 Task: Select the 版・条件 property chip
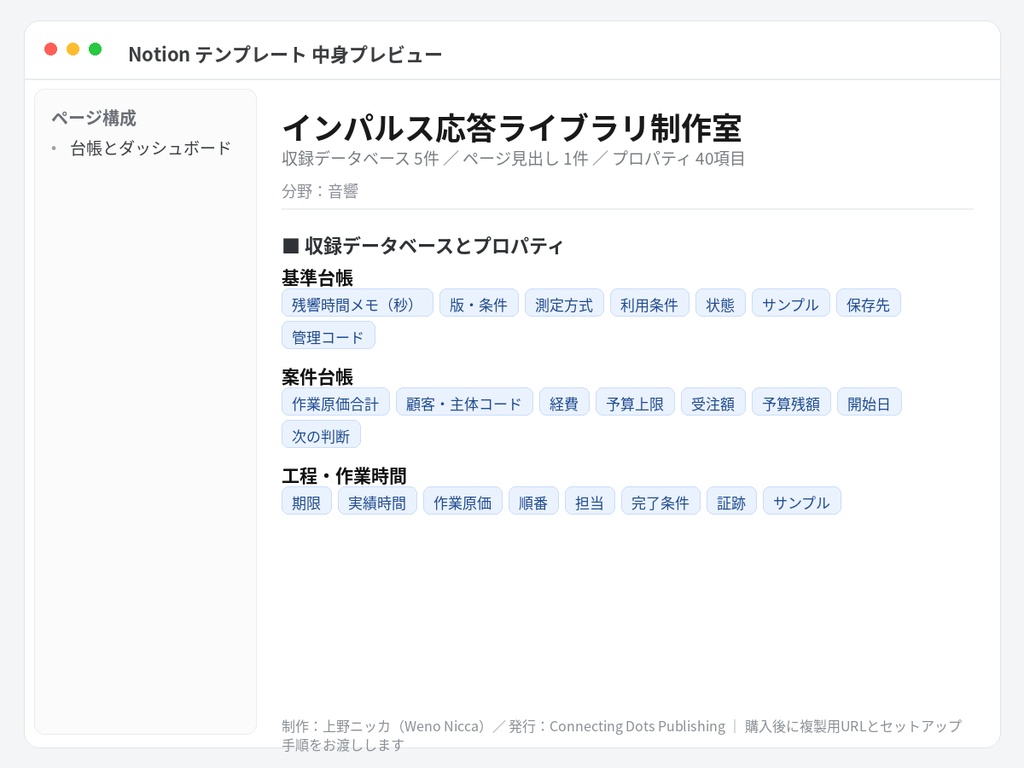pos(479,303)
